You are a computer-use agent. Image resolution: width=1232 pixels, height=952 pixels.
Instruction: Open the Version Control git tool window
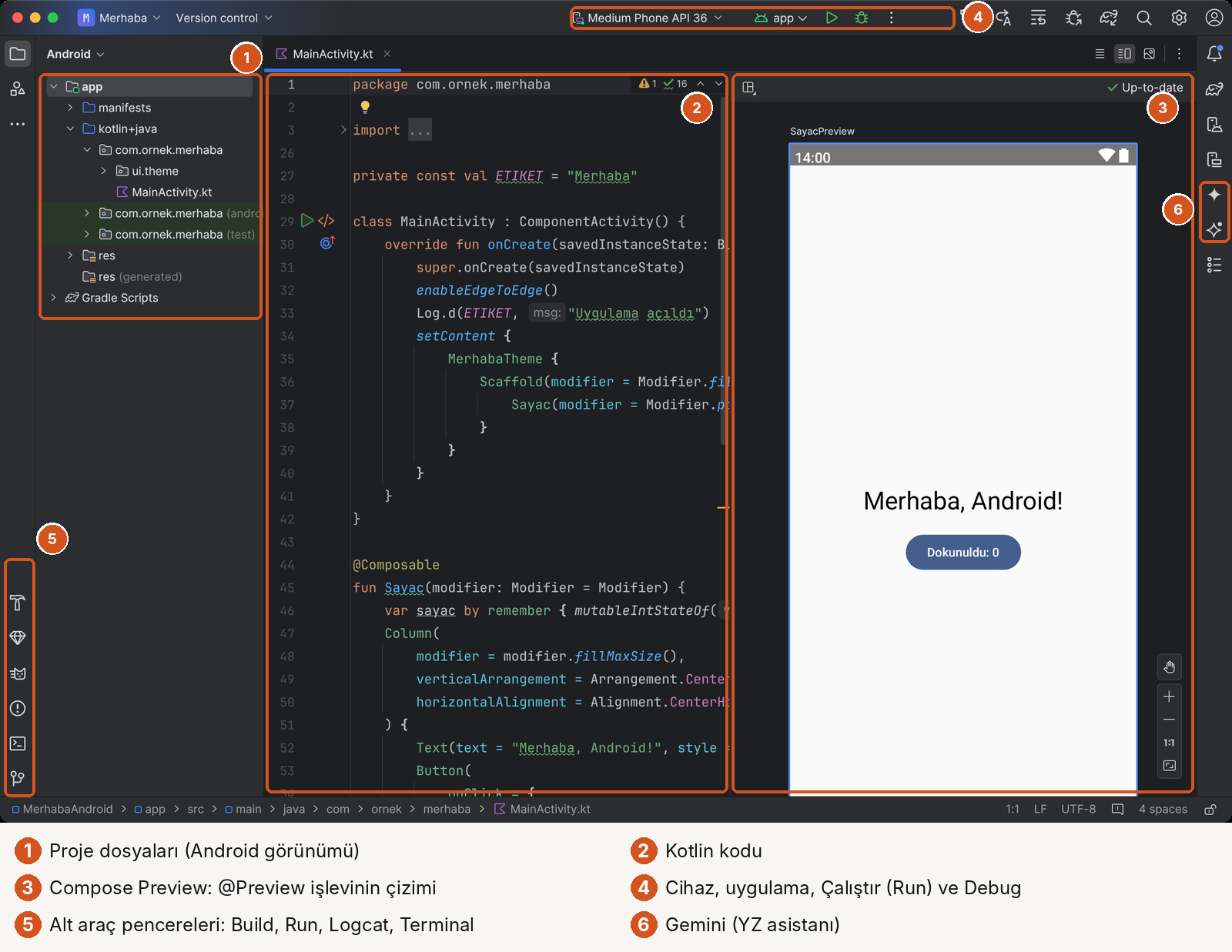click(18, 778)
